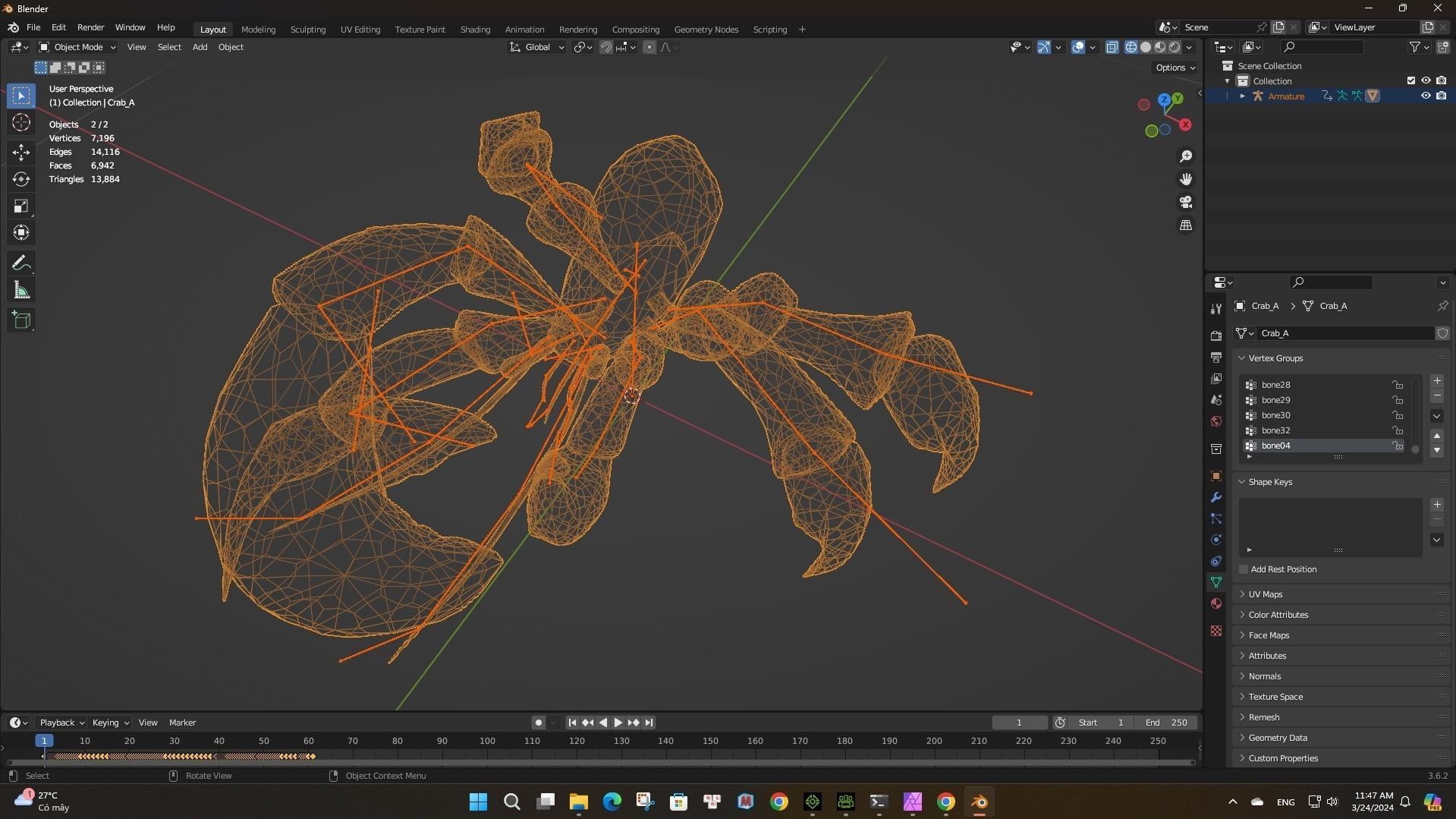Toggle the lock on bone28 vertex group
This screenshot has width=1456, height=819.
[1397, 385]
